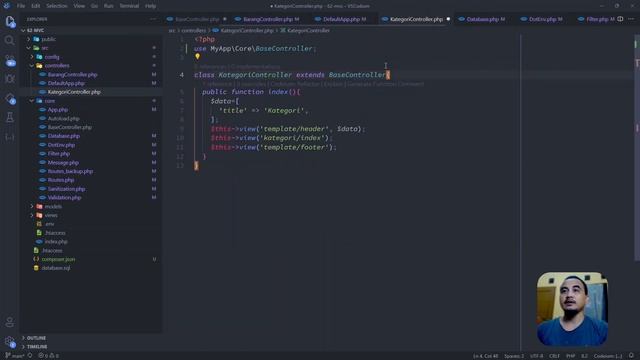Viewport: 640px width, 360px height.
Task: Open index.php in explorer
Action: tap(56, 242)
